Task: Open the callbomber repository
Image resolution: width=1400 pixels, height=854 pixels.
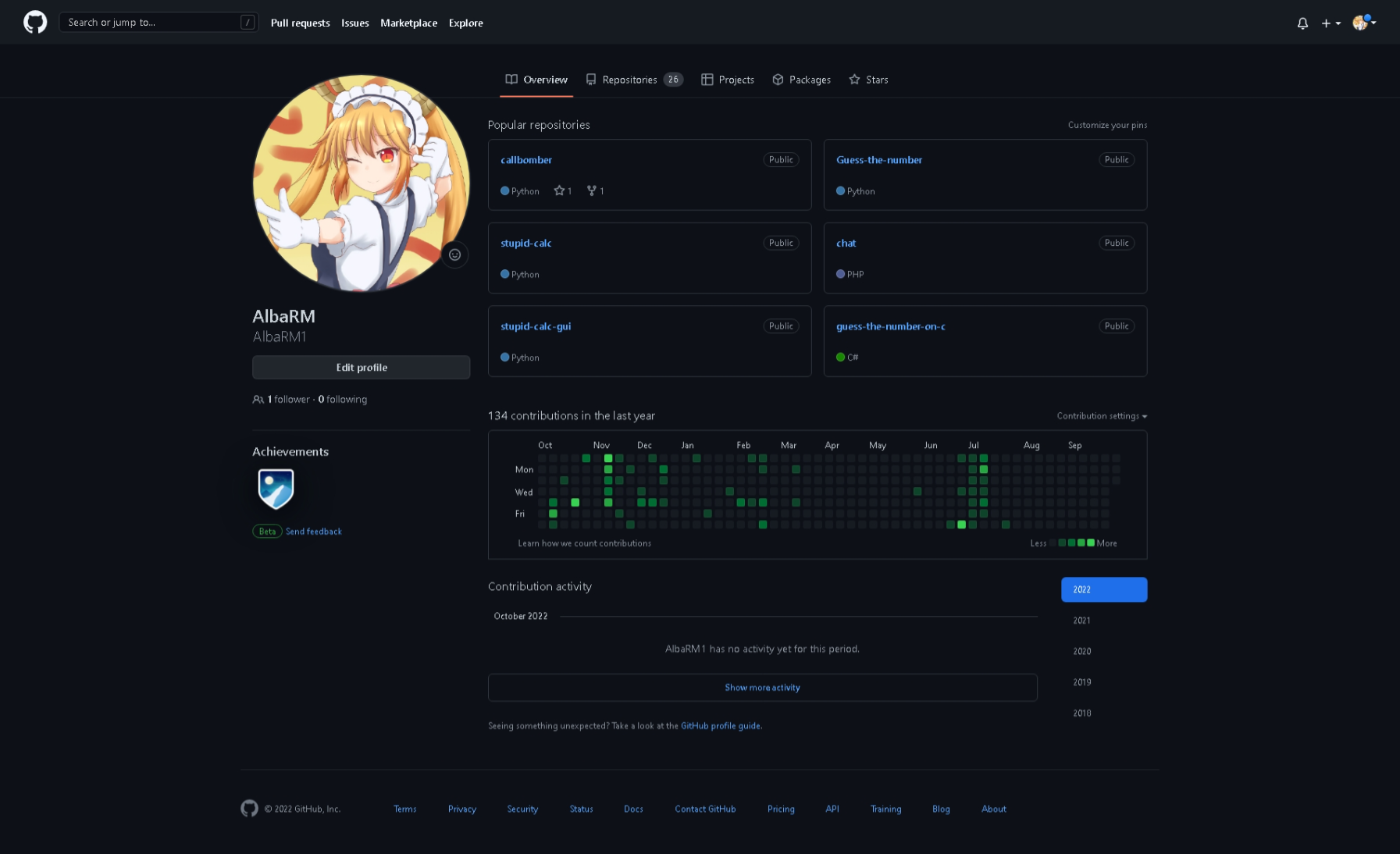Action: point(526,160)
